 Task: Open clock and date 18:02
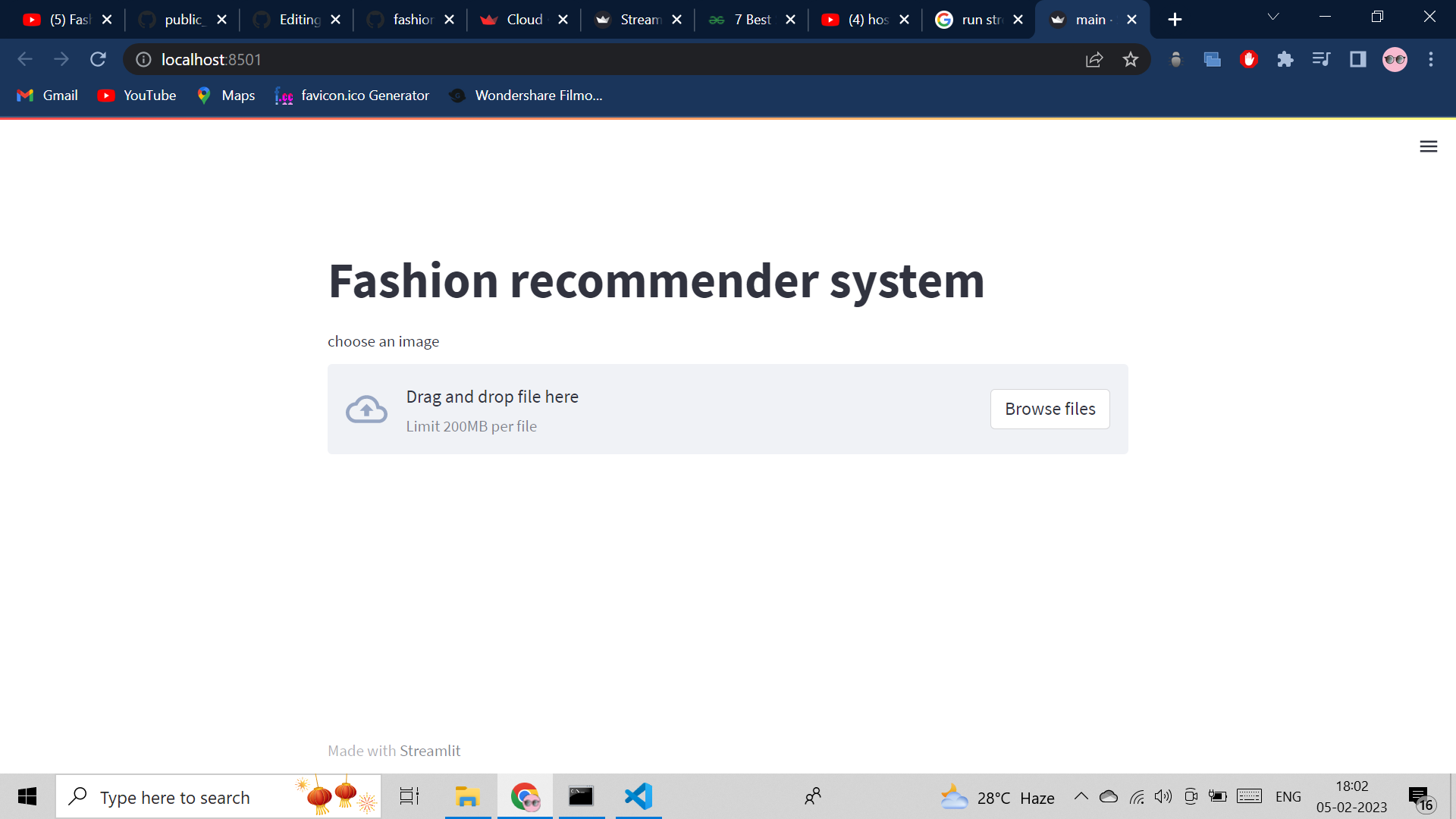[x=1352, y=796]
